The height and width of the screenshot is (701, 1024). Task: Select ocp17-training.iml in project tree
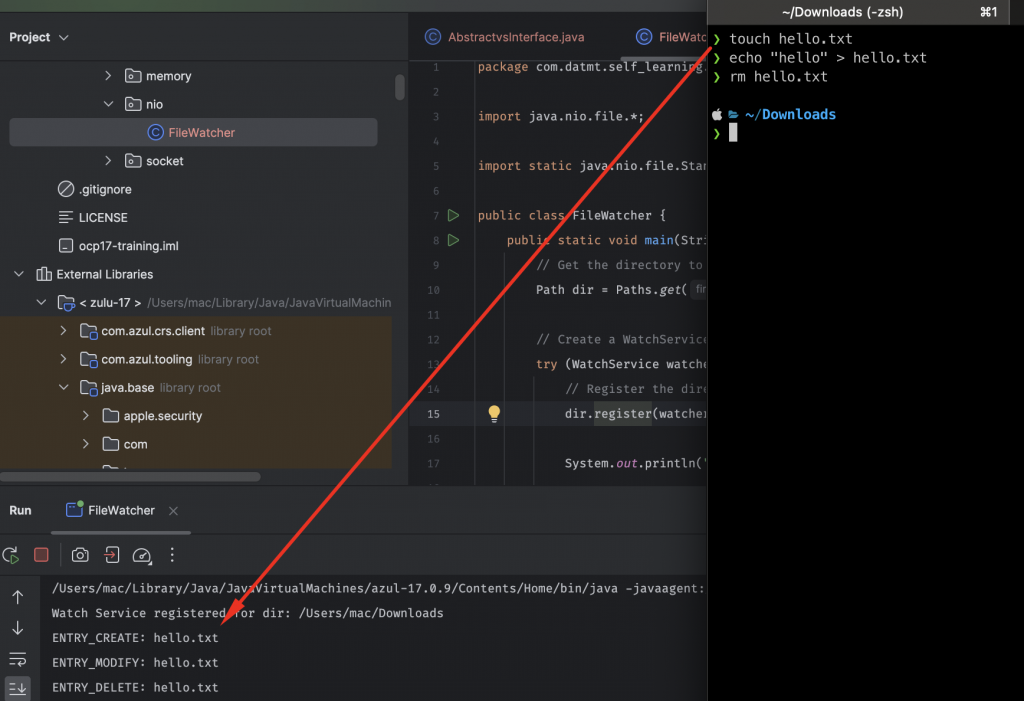(128, 246)
